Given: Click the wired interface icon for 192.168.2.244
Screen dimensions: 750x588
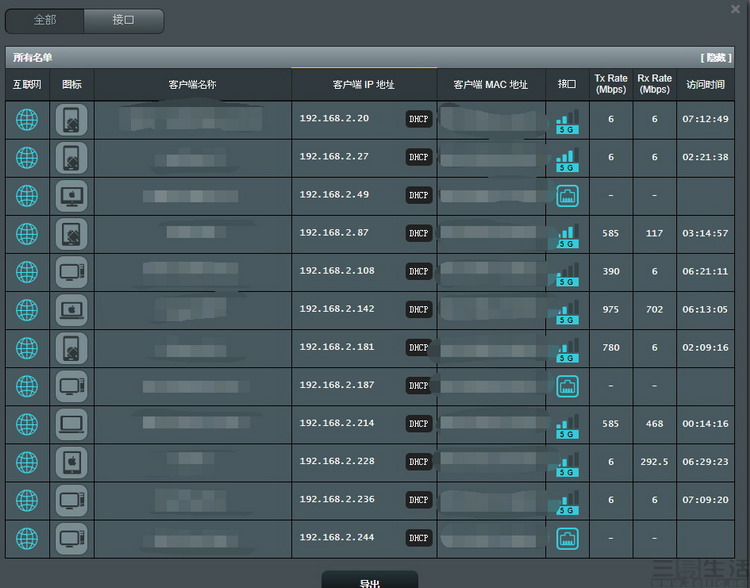Looking at the screenshot, I should click(x=567, y=538).
